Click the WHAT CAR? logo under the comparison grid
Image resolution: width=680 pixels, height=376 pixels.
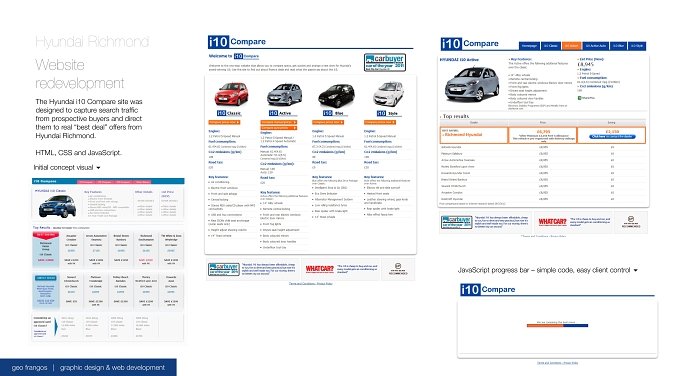click(x=320, y=269)
